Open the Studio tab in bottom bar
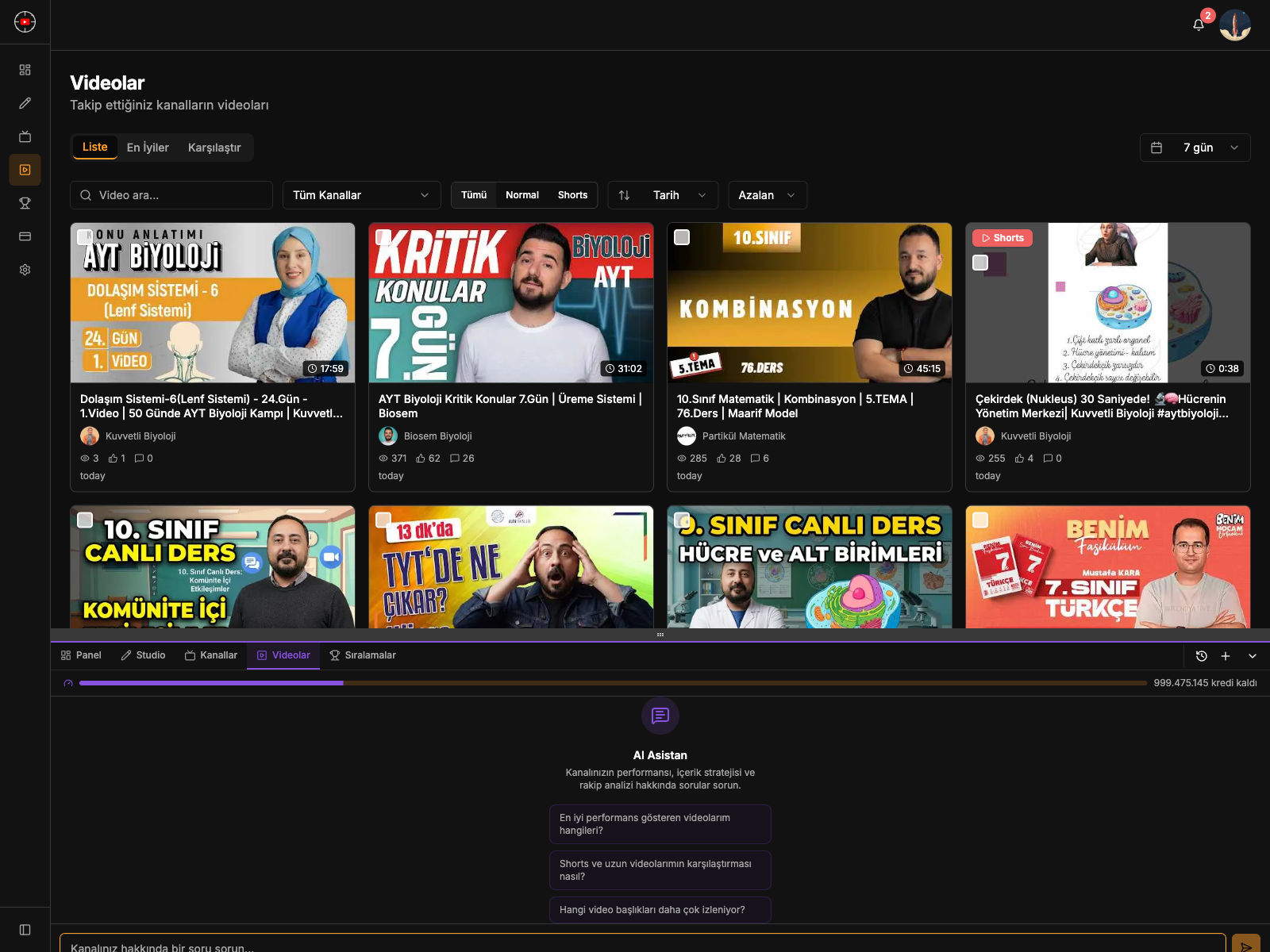Viewport: 1270px width, 952px height. [x=143, y=655]
